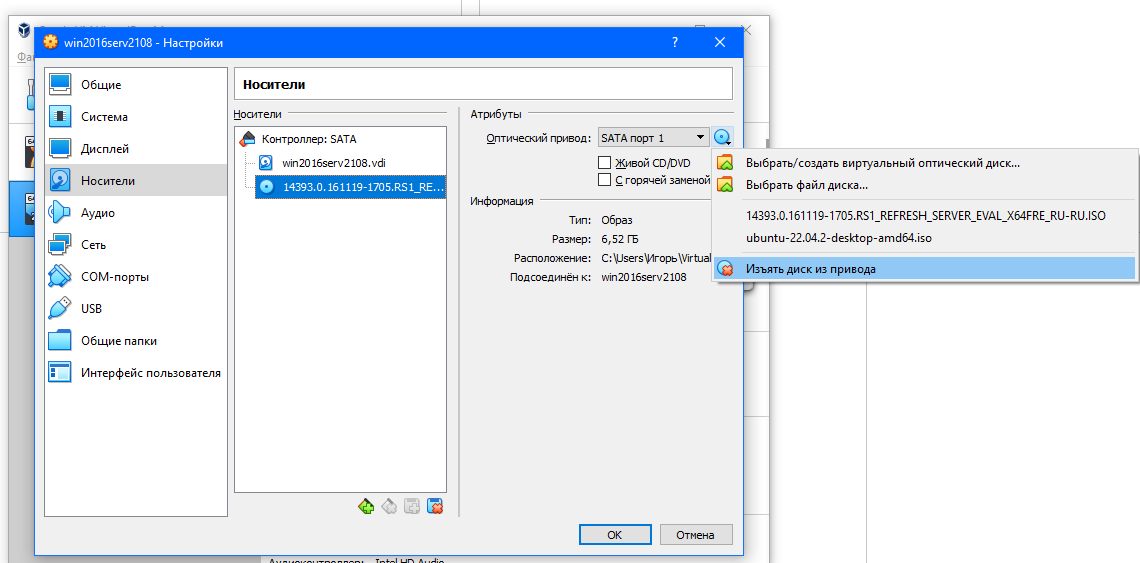This screenshot has height=563, width=1140.
Task: Enable the Живой CD/DVD checkbox
Action: pos(603,163)
